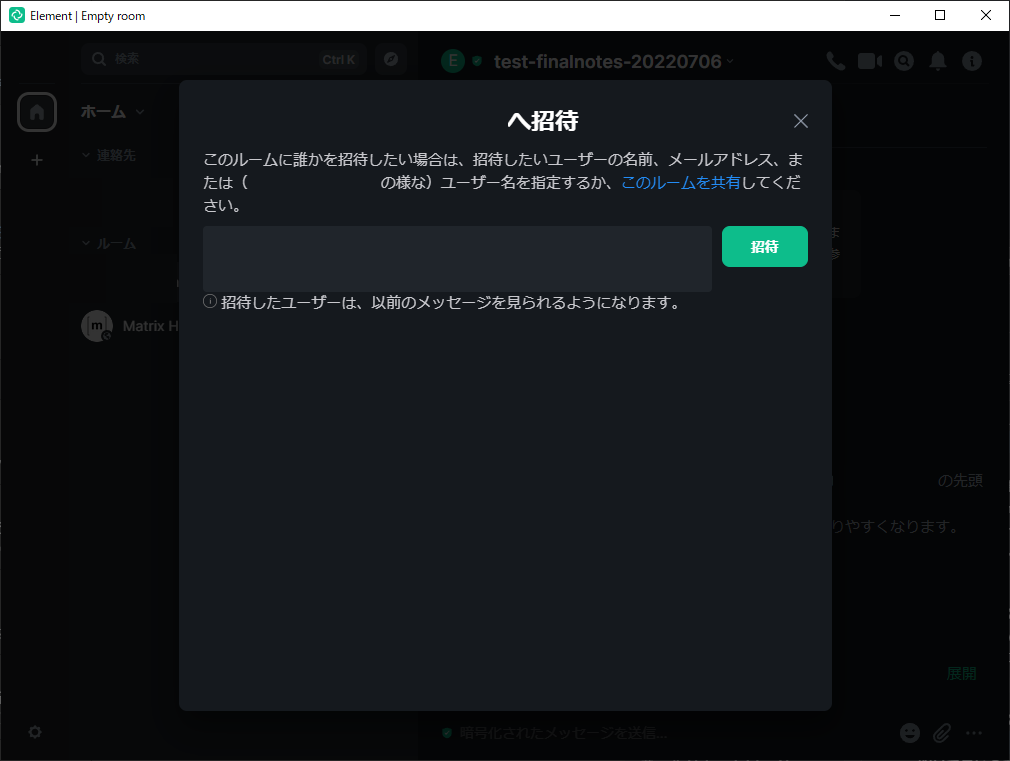Open the notification settings bell
Image resolution: width=1010 pixels, height=761 pixels.
pyautogui.click(x=937, y=60)
